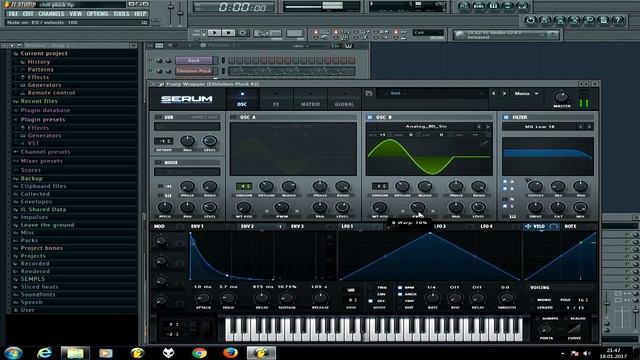This screenshot has width=640, height=360.
Task: Go to next Serum preset
Action: (504, 93)
